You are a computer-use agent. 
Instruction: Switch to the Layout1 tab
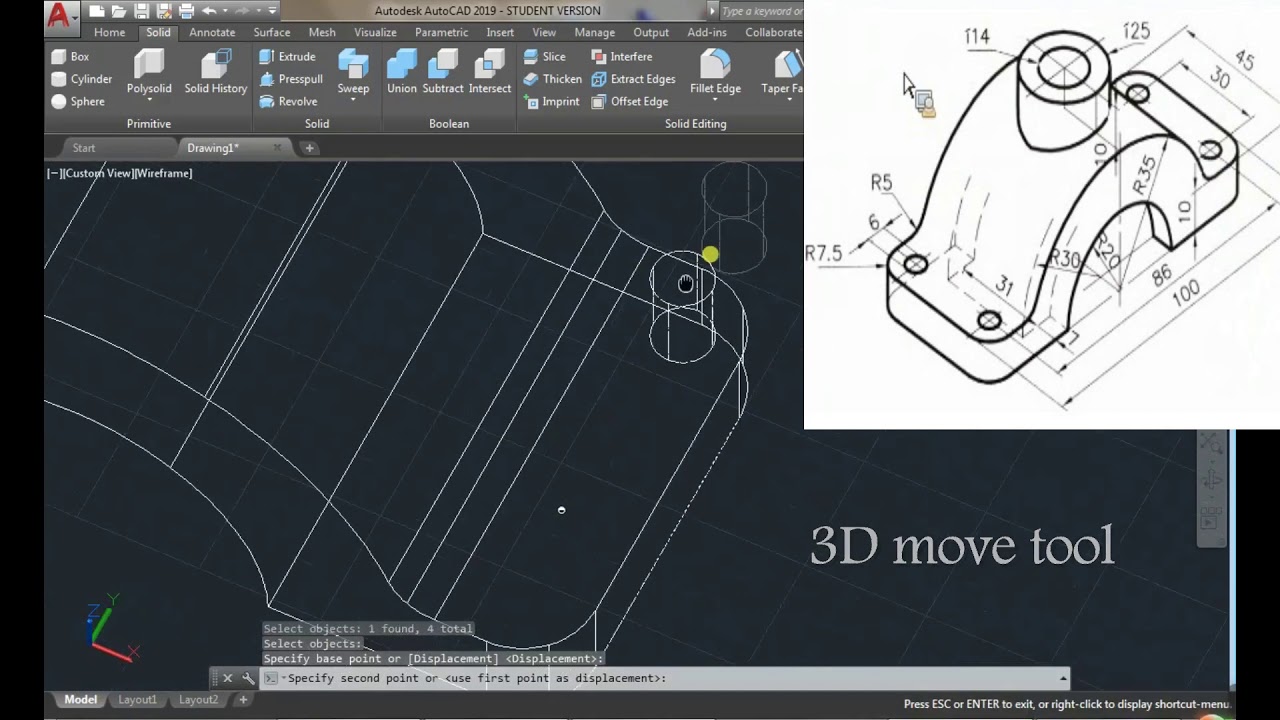[137, 700]
